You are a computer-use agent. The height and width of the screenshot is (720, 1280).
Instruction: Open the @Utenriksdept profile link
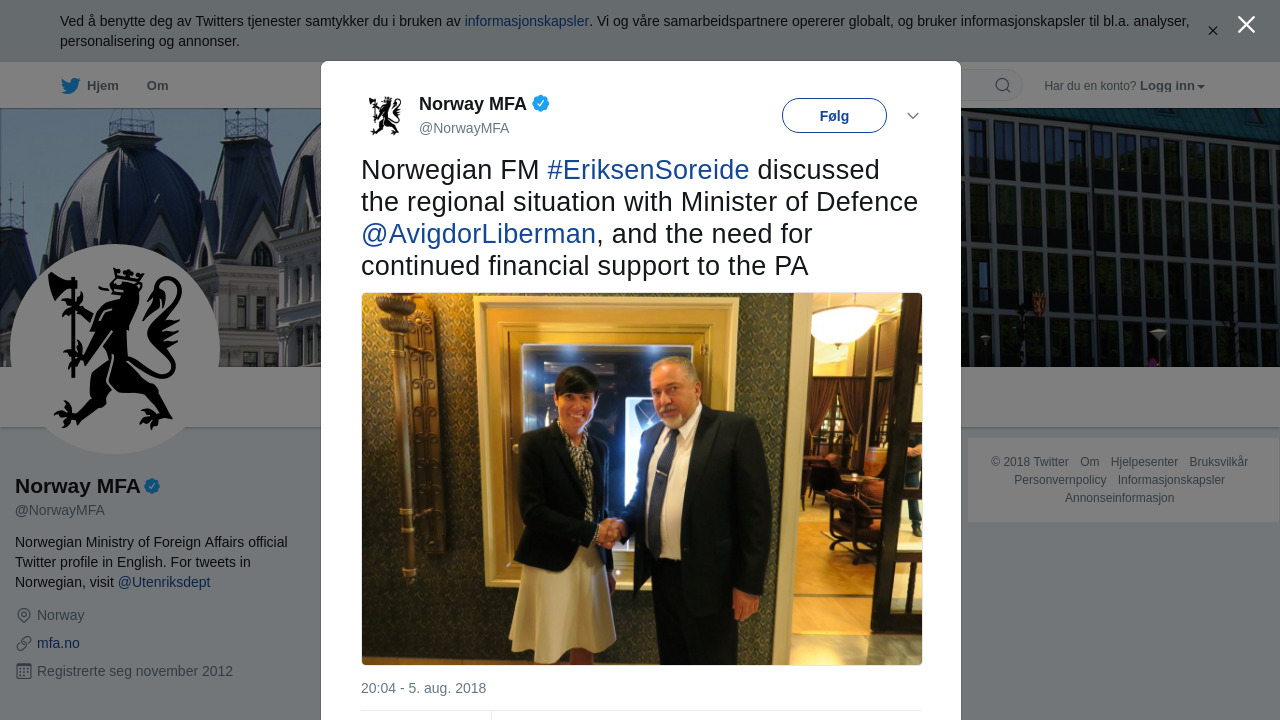tap(164, 582)
